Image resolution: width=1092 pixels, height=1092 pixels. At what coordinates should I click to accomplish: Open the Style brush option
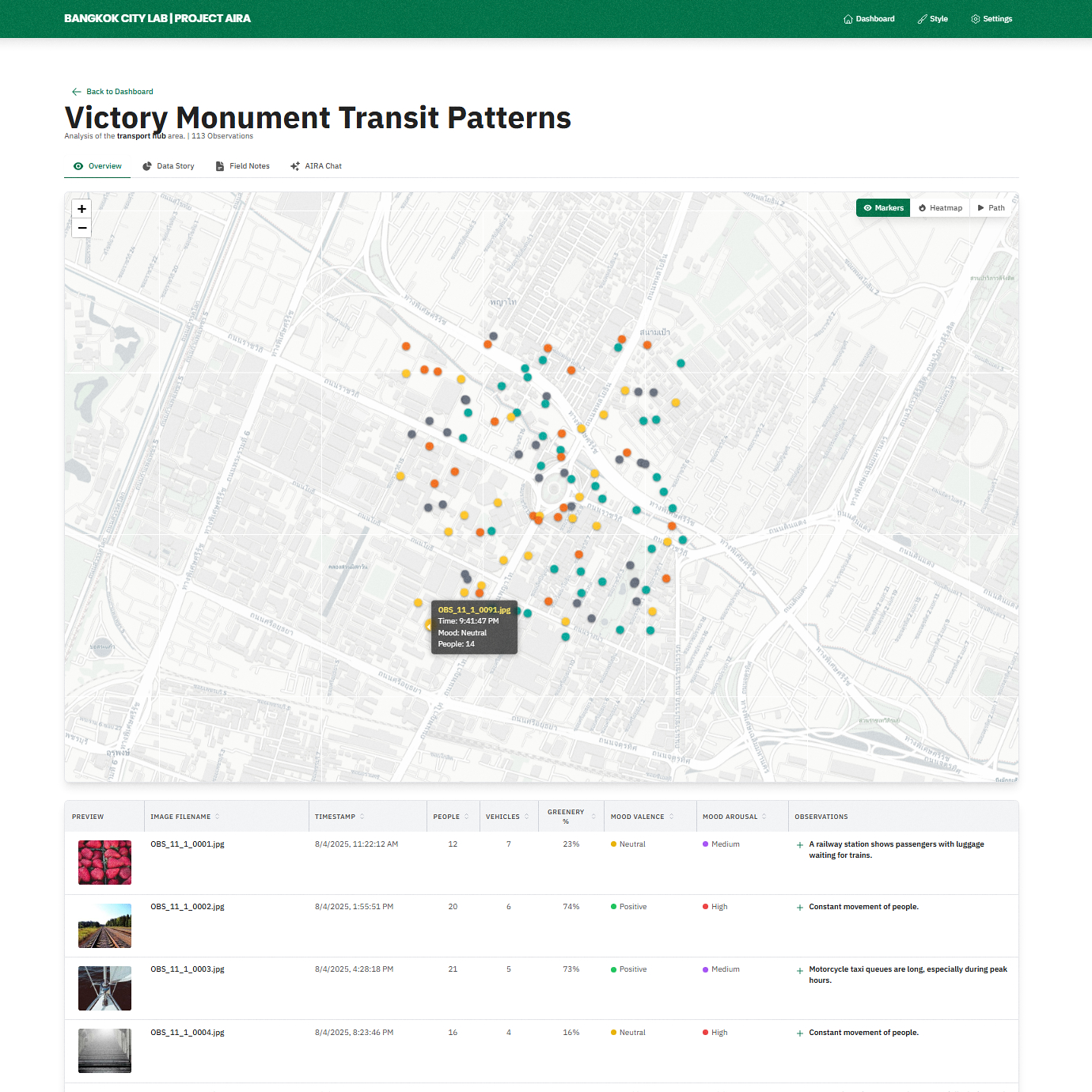coord(922,19)
